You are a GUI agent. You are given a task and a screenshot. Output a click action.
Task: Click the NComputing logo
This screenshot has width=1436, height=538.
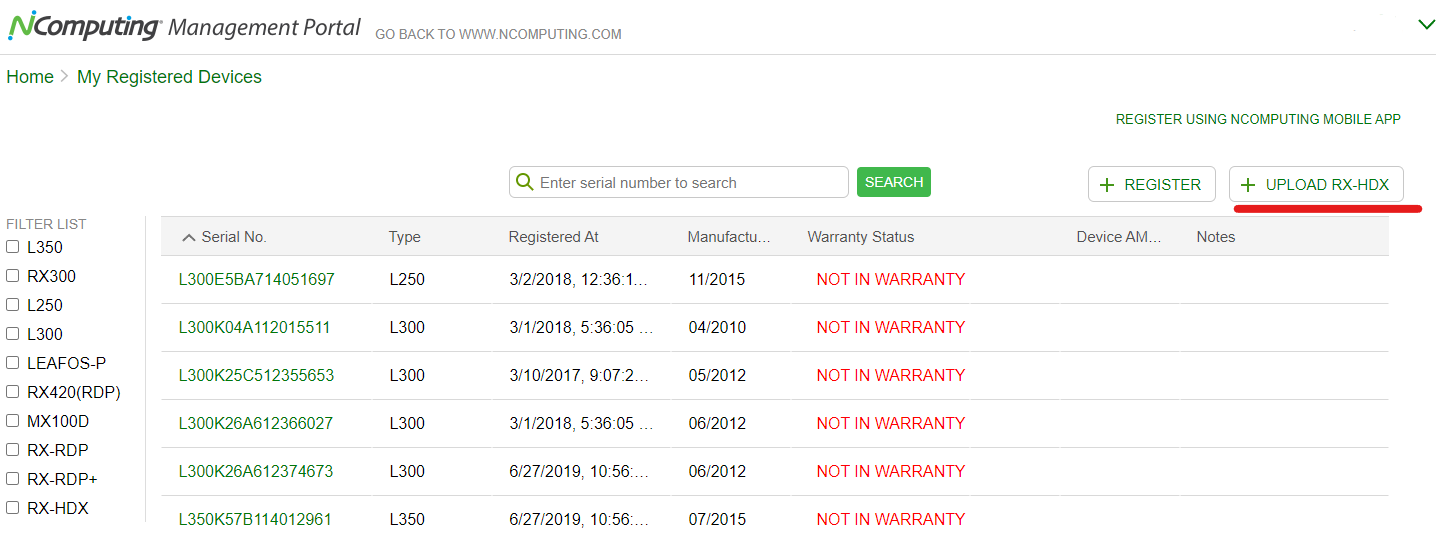tap(84, 25)
